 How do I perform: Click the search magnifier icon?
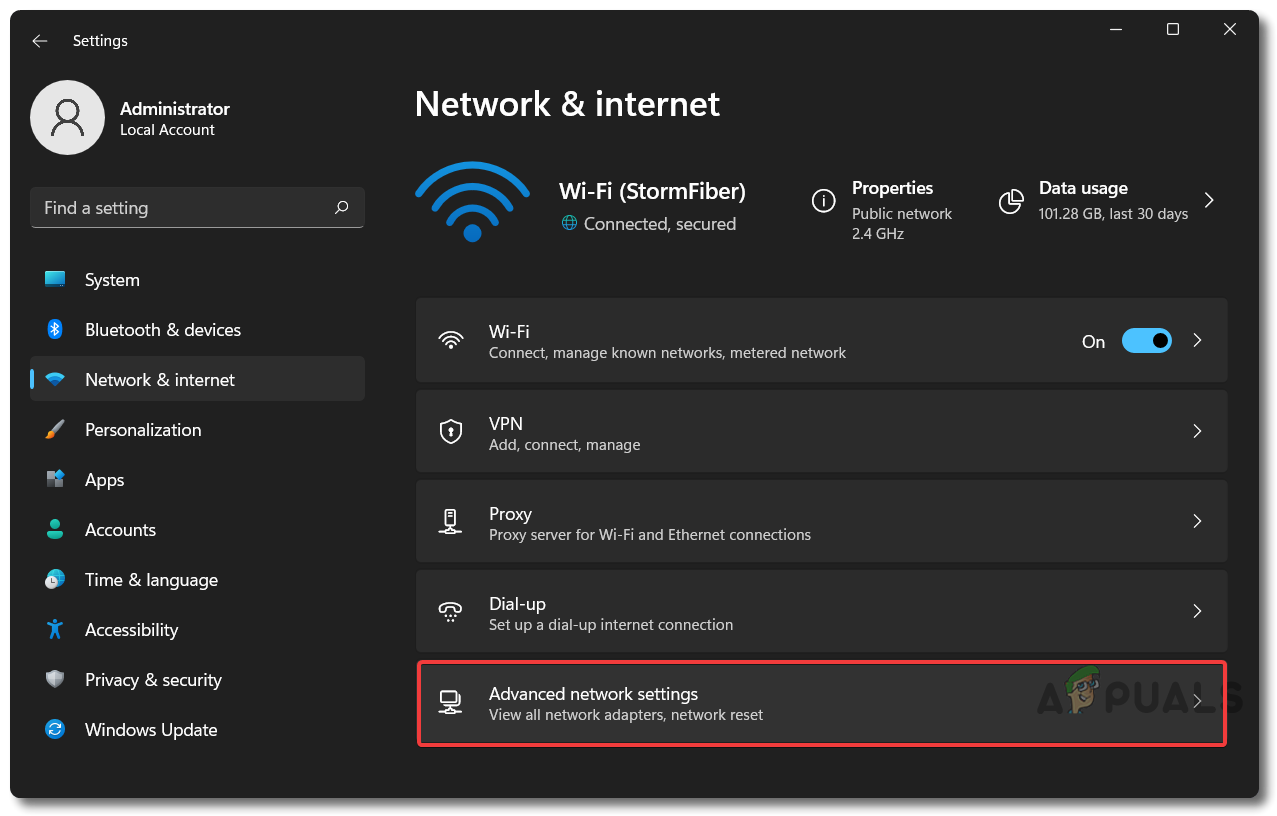pos(341,208)
